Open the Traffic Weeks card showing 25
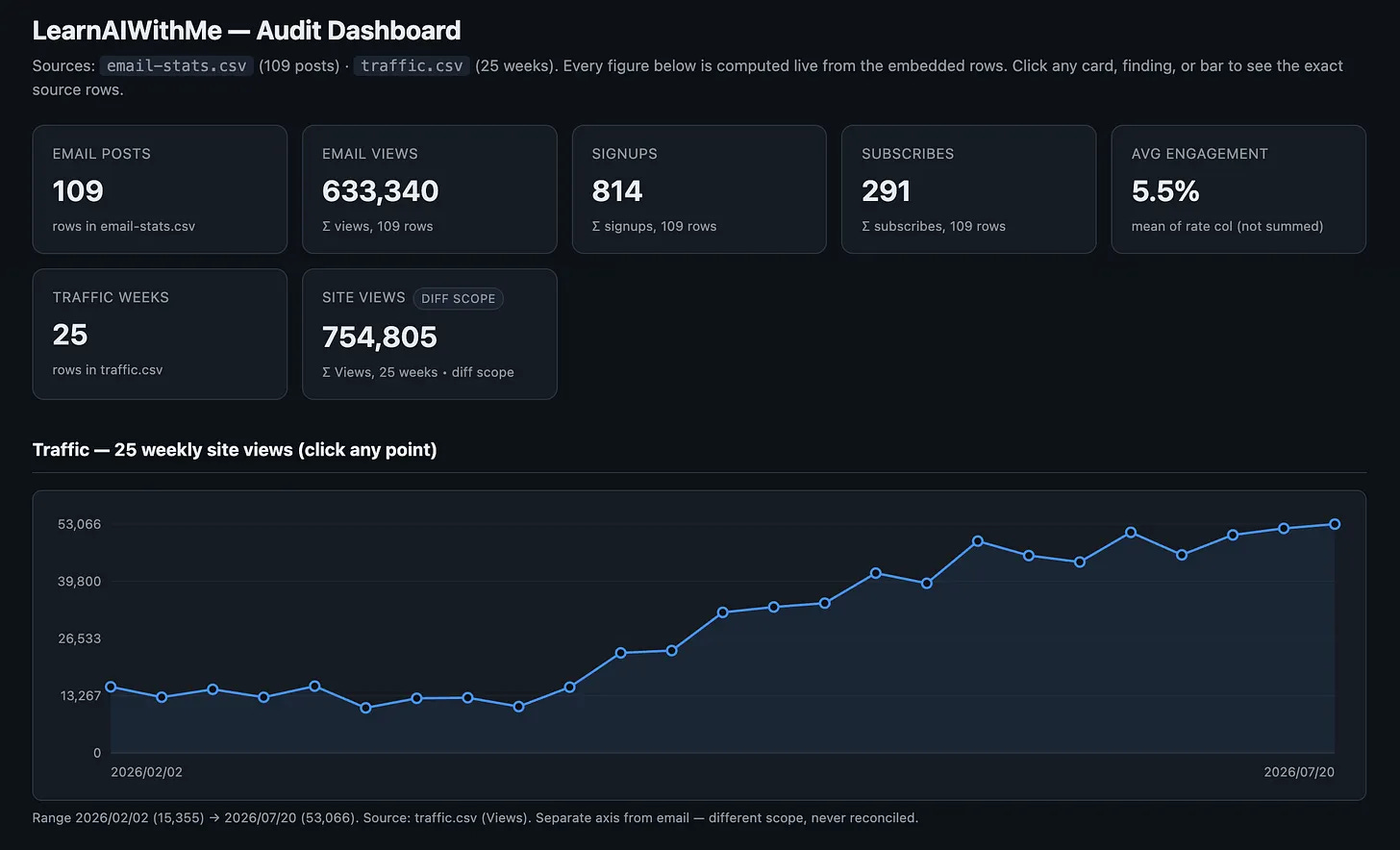Viewport: 1400px width, 850px height. point(160,334)
